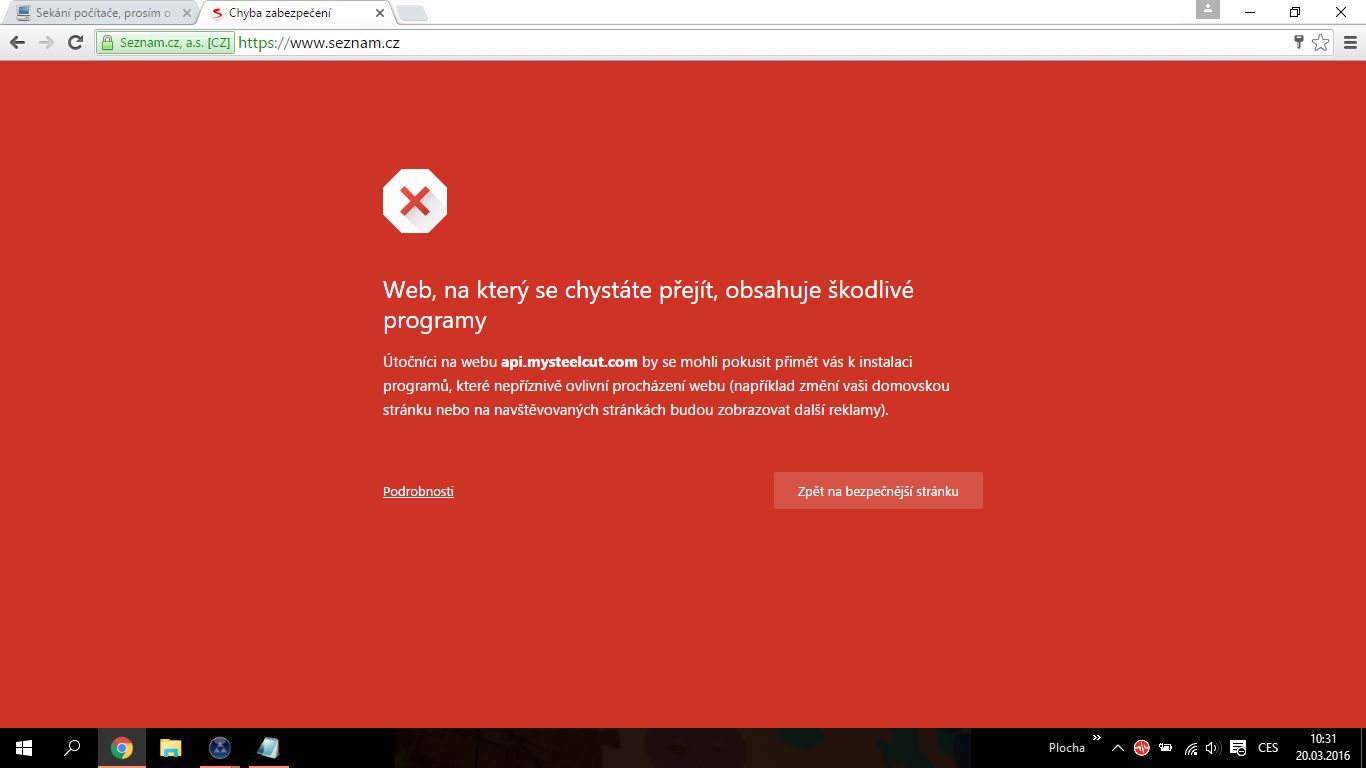Click the key icon for saved passwords
Viewport: 1366px width, 768px height.
pos(1299,42)
